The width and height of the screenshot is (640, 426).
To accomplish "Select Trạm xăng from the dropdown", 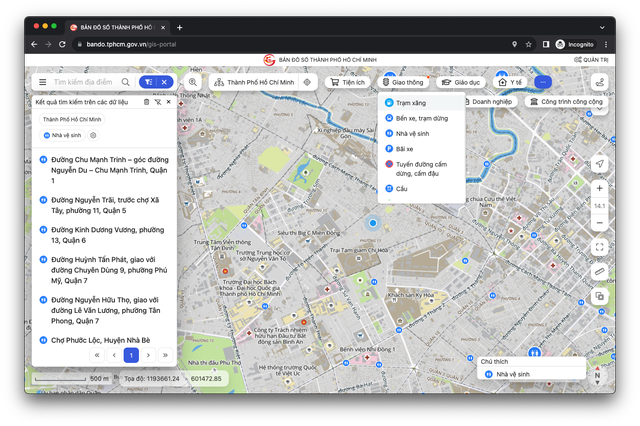I will click(422, 103).
